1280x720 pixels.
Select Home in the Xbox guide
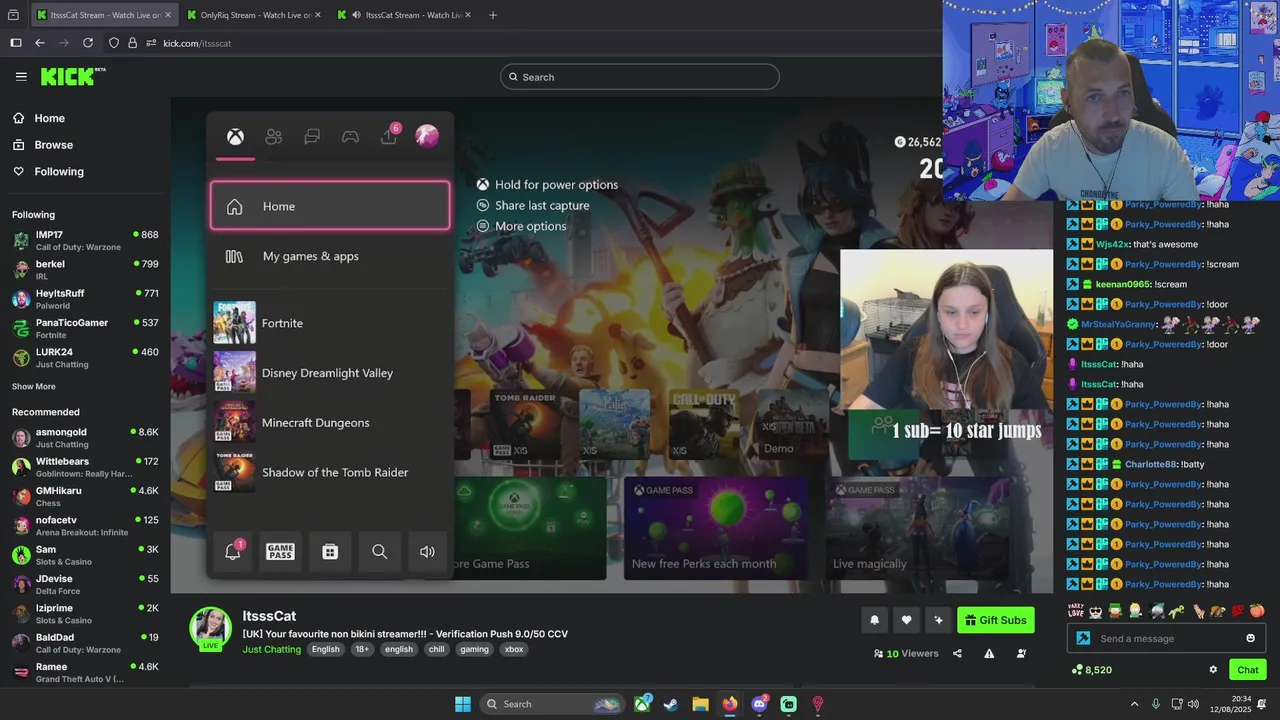330,206
